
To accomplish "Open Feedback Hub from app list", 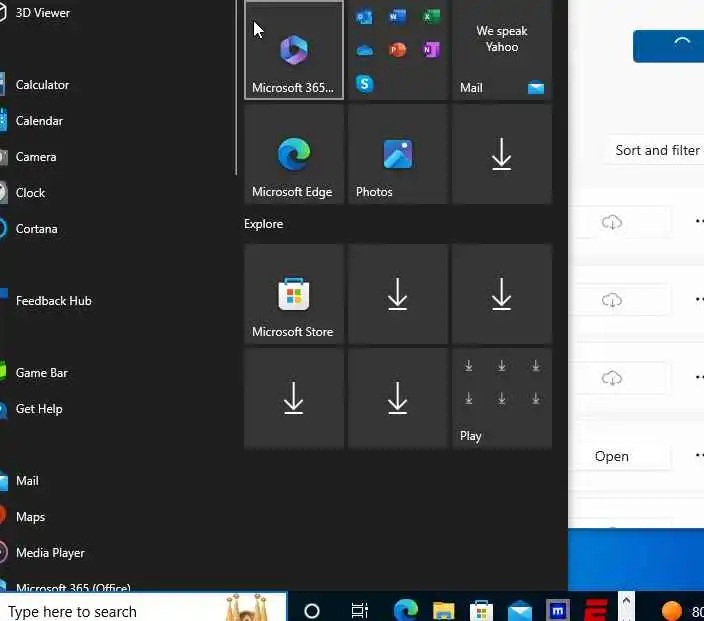I will coord(53,300).
